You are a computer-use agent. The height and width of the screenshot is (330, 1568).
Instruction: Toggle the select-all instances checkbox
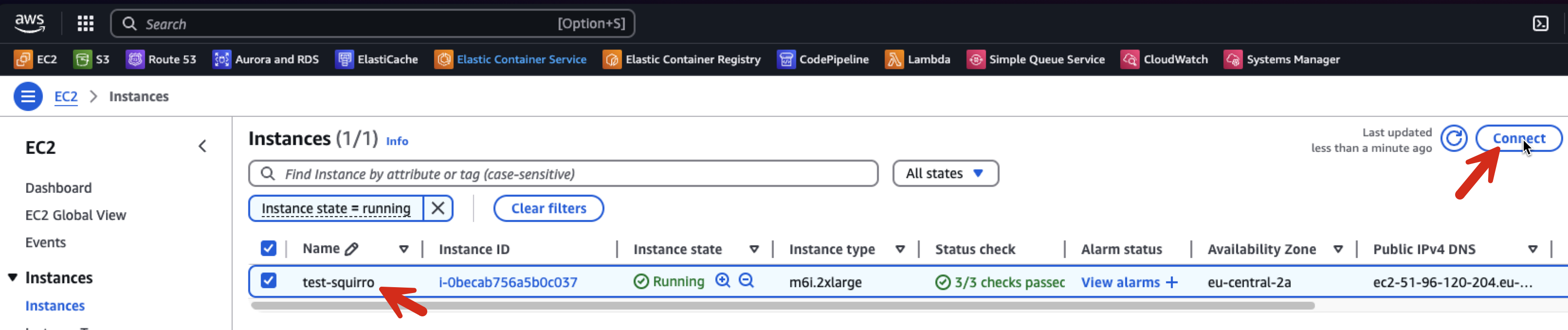point(269,248)
